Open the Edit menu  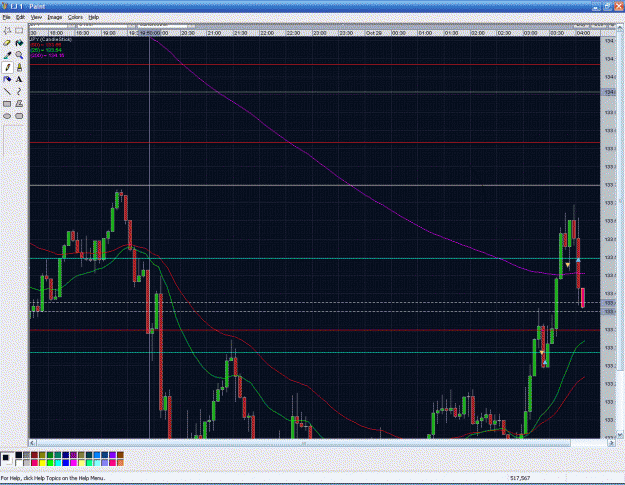pos(20,17)
